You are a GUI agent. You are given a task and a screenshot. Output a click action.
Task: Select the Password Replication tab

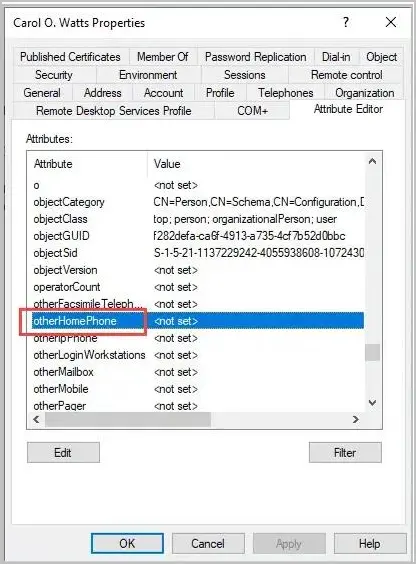pyautogui.click(x=256, y=57)
